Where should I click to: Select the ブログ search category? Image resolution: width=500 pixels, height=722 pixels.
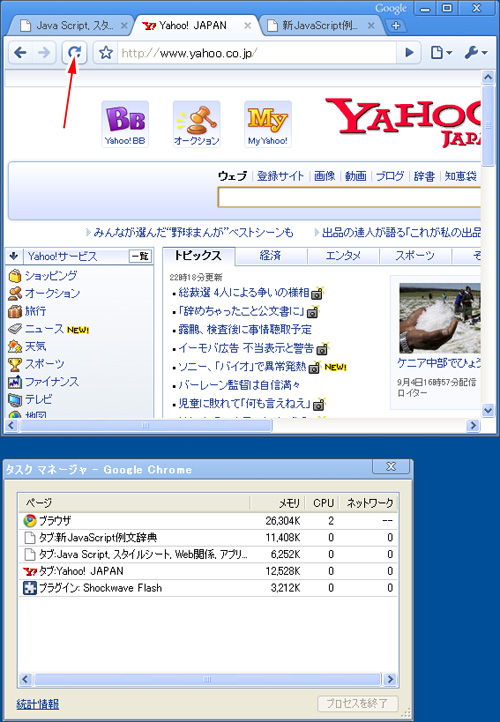tap(390, 176)
